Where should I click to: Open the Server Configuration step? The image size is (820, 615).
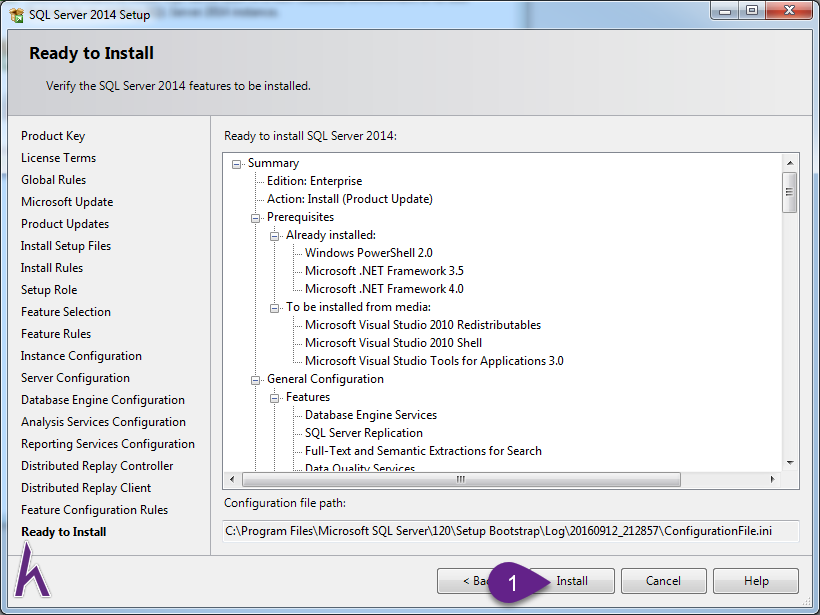[x=75, y=378]
